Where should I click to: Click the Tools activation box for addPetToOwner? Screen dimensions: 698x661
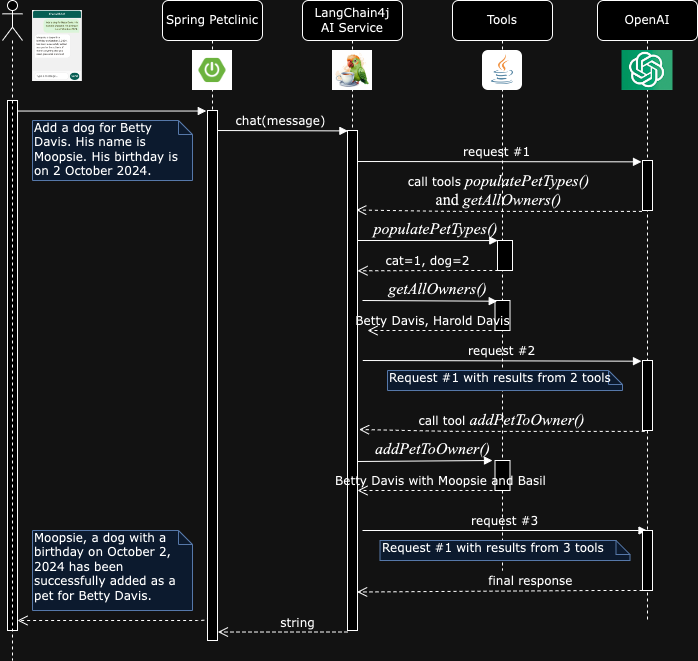[503, 476]
